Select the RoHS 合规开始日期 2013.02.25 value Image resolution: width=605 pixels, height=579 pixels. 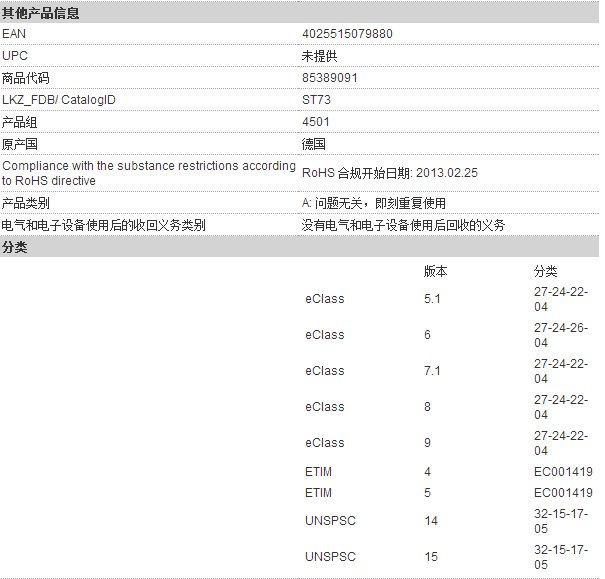(390, 173)
